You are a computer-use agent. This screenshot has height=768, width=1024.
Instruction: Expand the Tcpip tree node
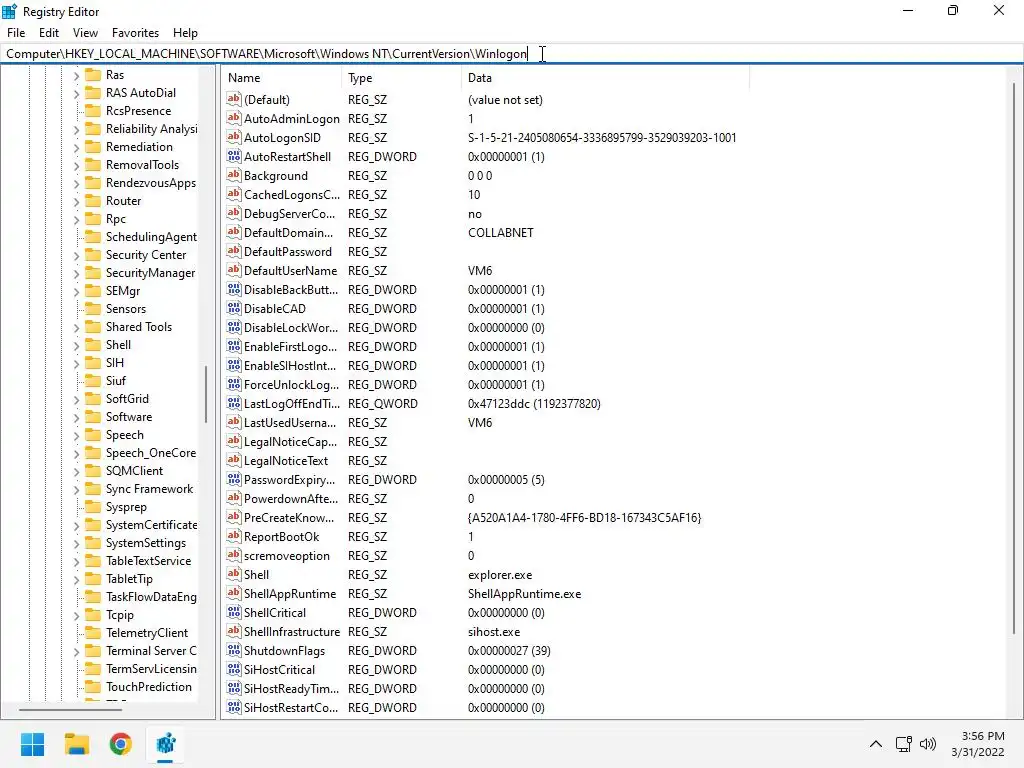76,615
